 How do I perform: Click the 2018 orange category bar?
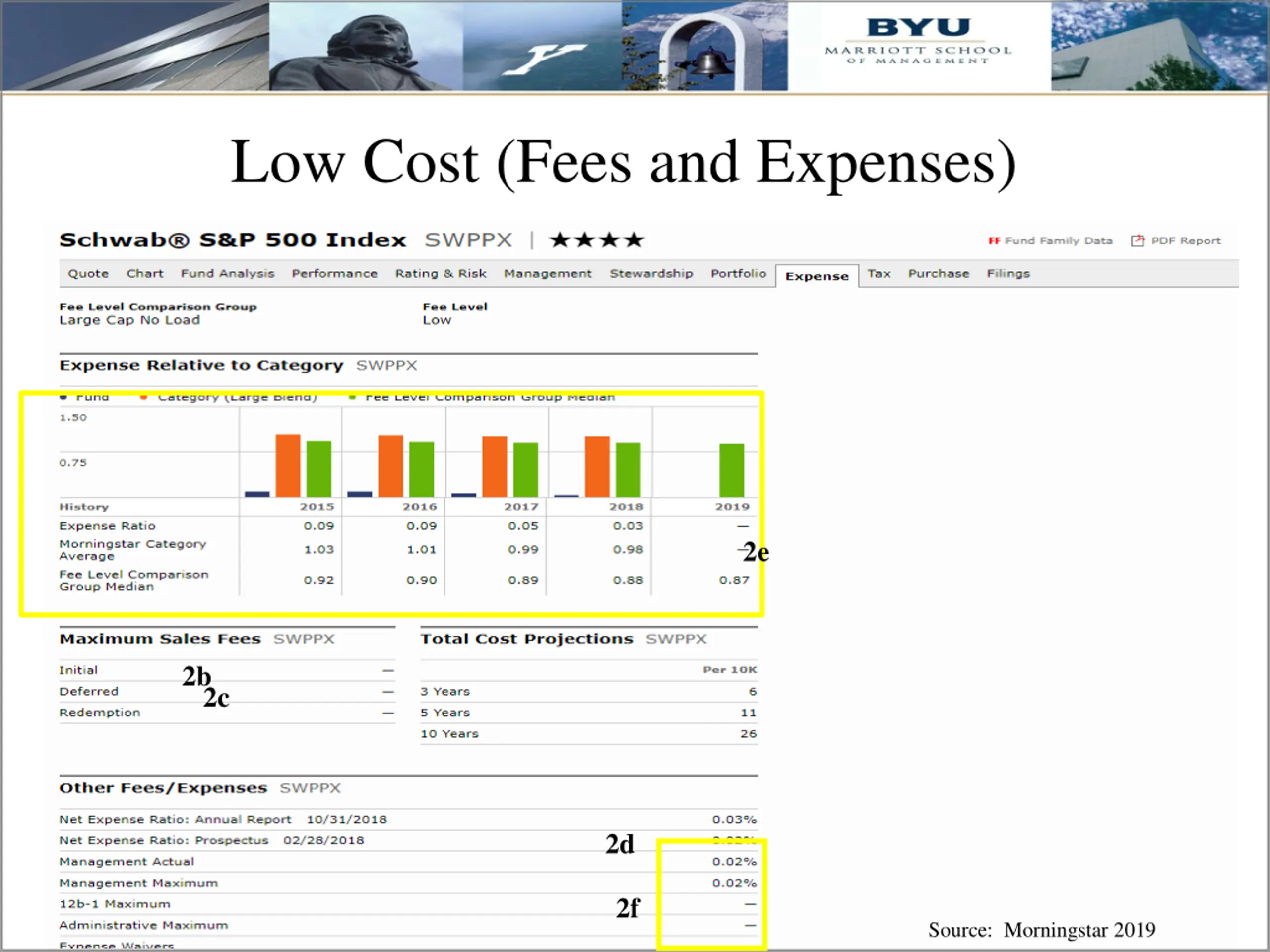click(597, 467)
